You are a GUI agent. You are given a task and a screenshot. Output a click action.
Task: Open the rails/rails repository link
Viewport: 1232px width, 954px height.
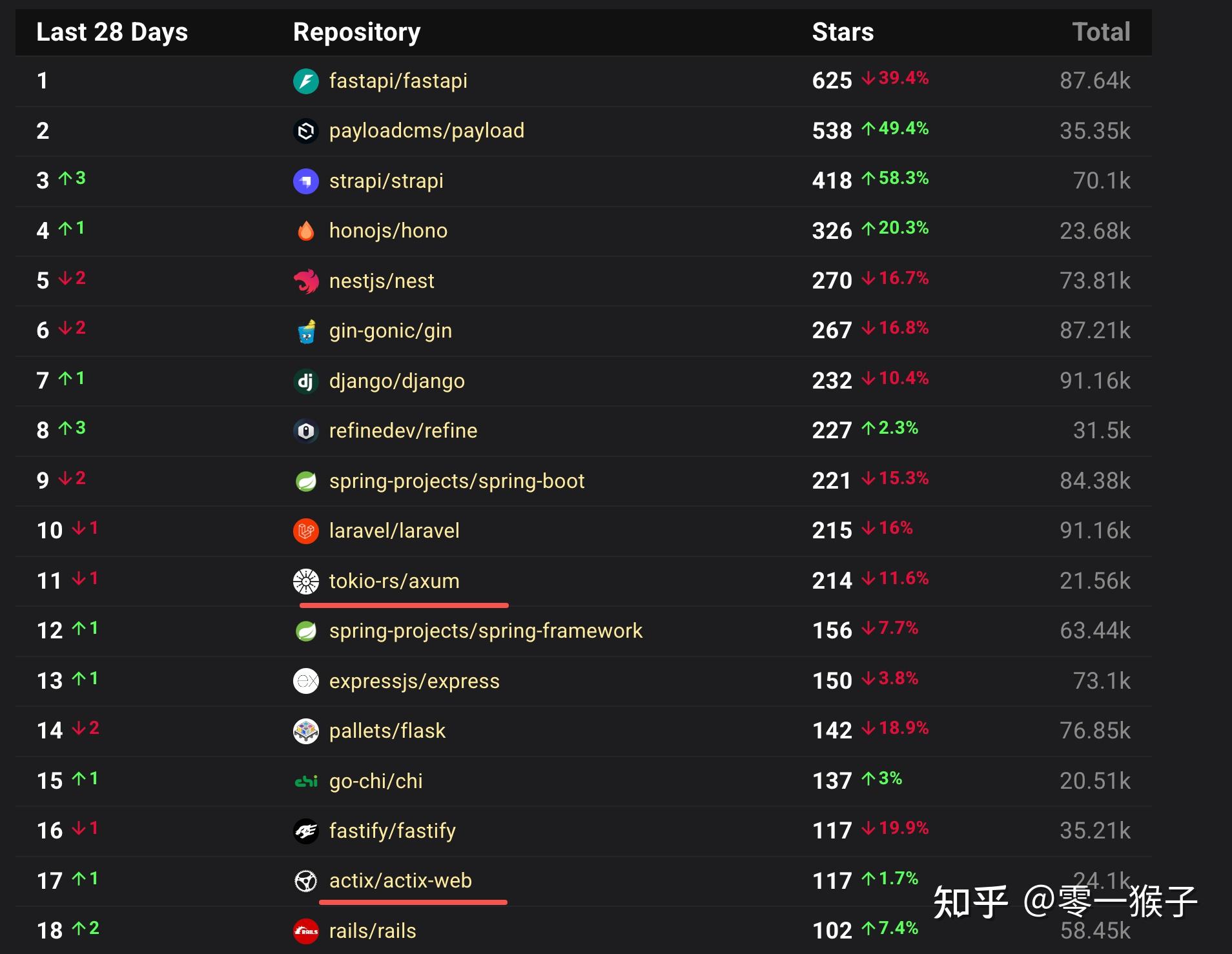(x=373, y=931)
